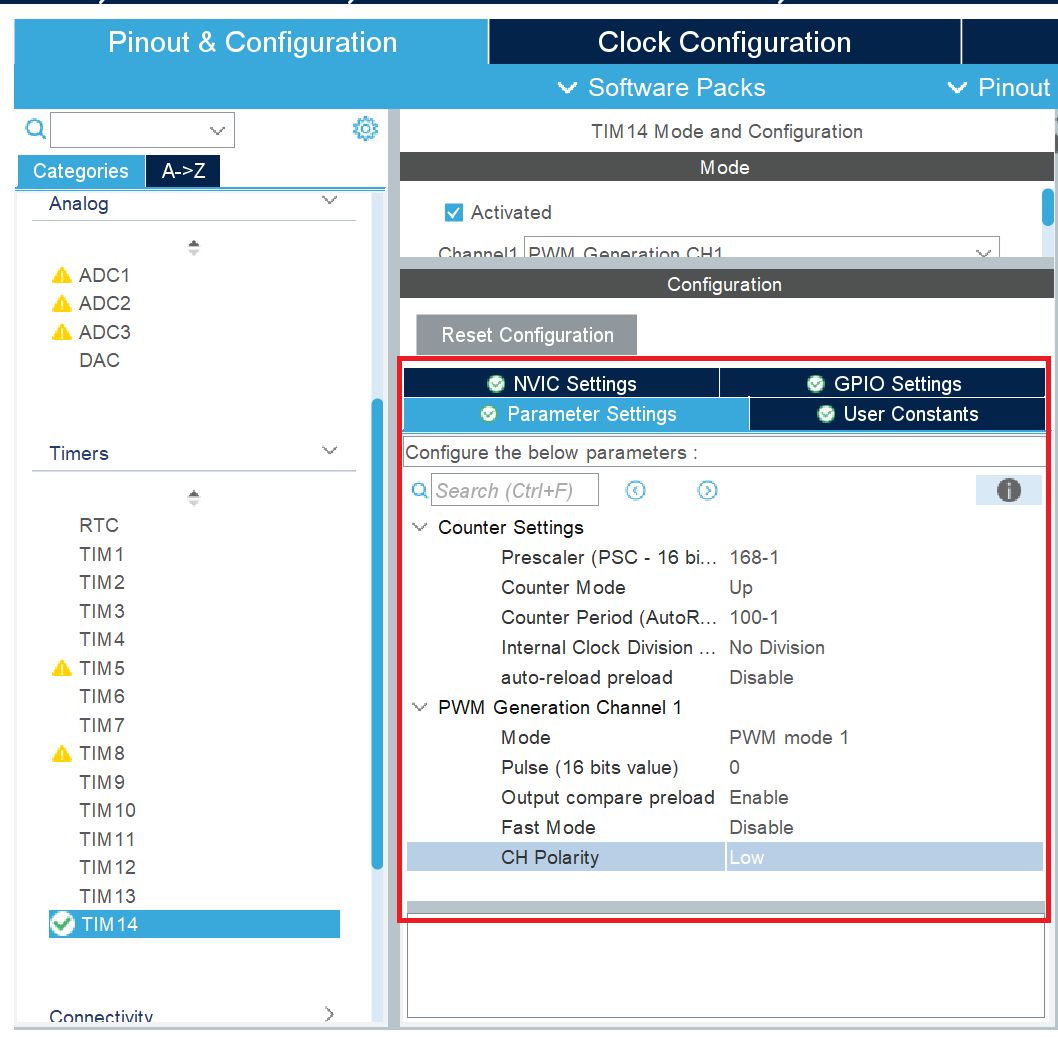Select RTC in the Timers list

click(99, 525)
